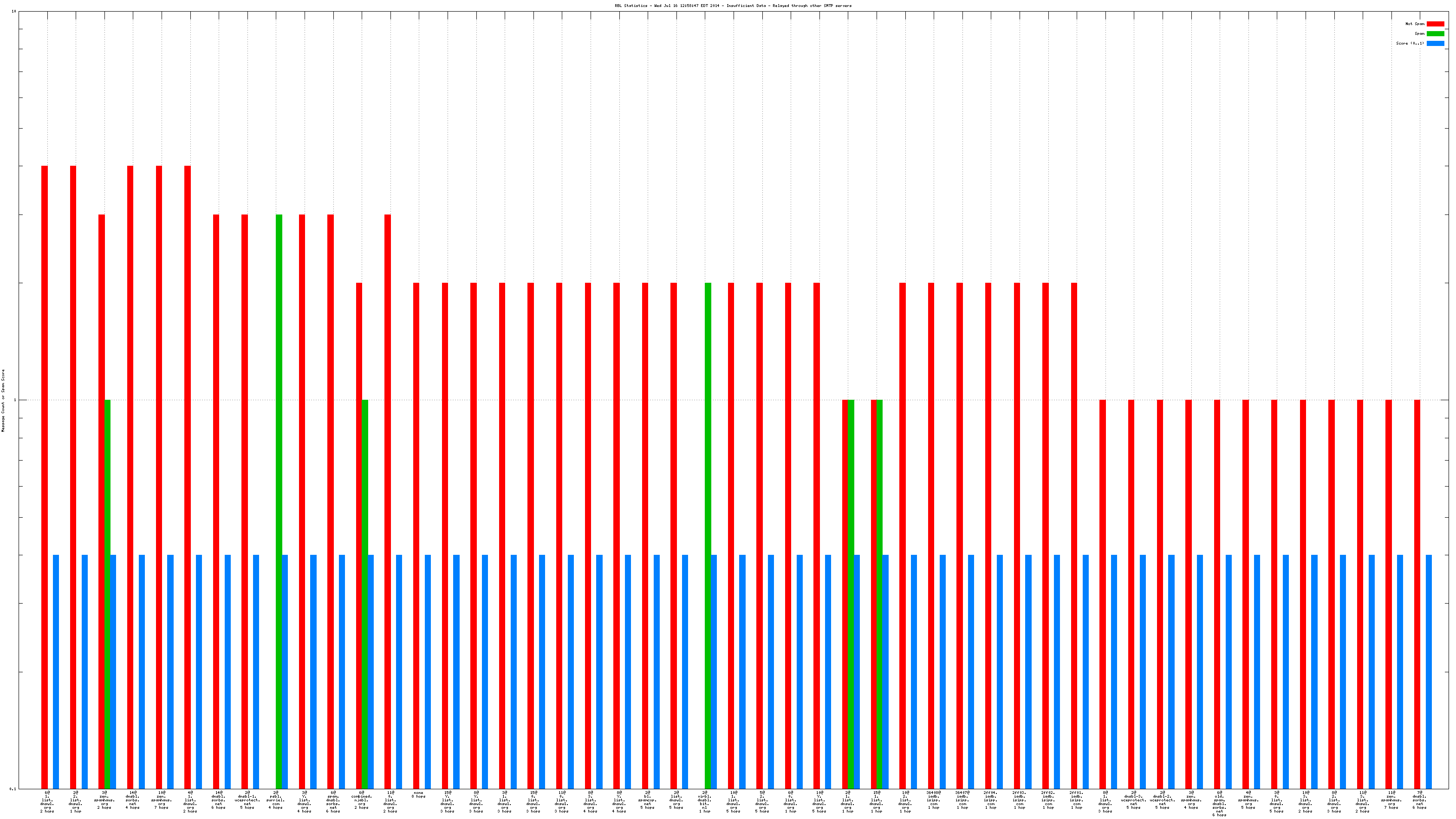The width and height of the screenshot is (1456, 819).
Task: Click the red Not Spam legend swatch
Action: pyautogui.click(x=1435, y=24)
